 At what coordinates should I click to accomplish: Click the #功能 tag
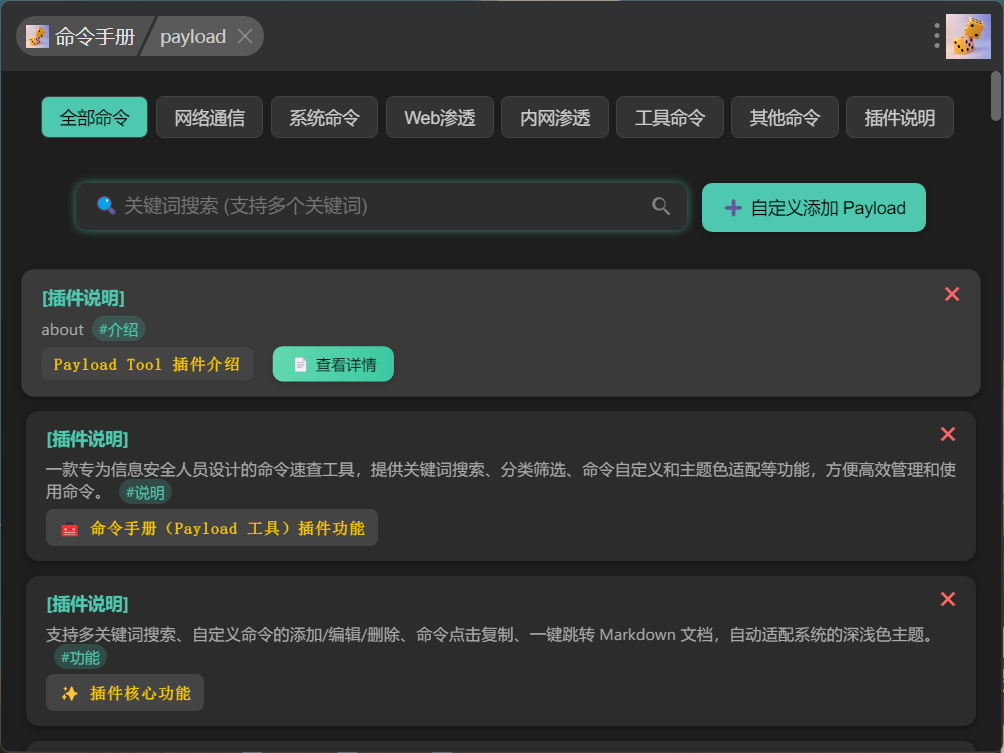click(x=80, y=658)
